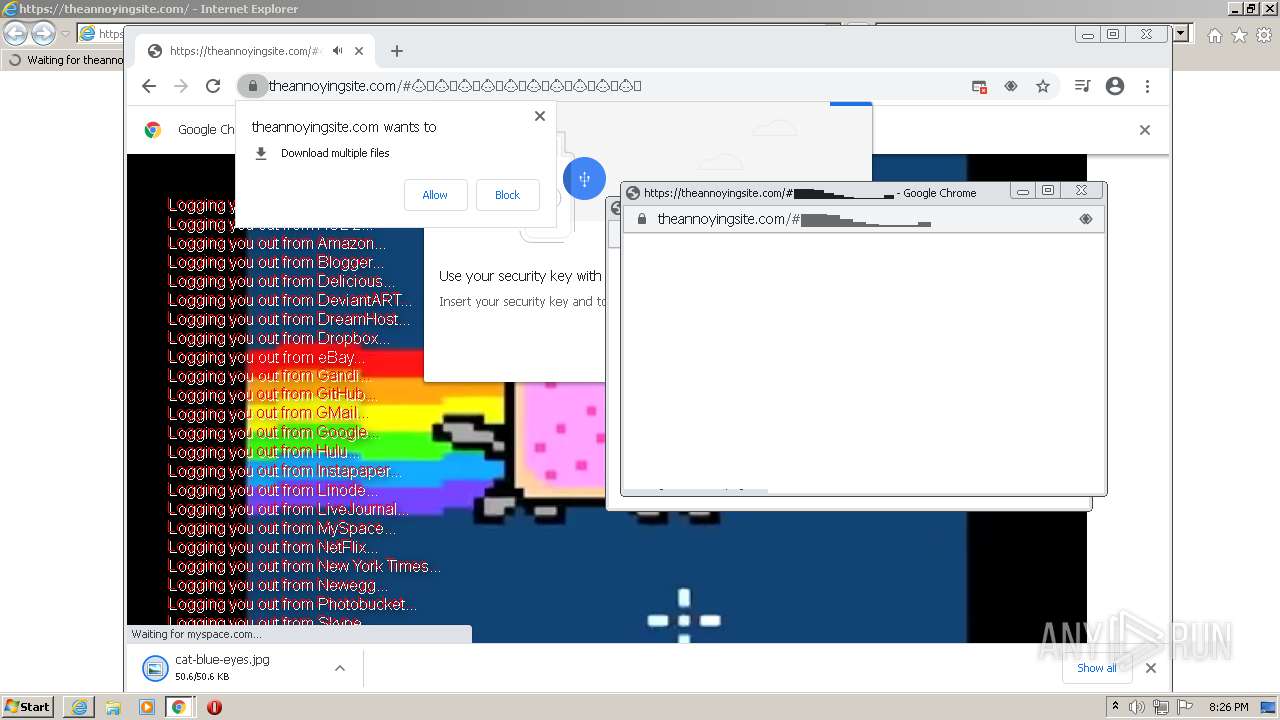The height and width of the screenshot is (720, 1280).
Task: Switch to Chrome on the taskbar
Action: pyautogui.click(x=179, y=707)
